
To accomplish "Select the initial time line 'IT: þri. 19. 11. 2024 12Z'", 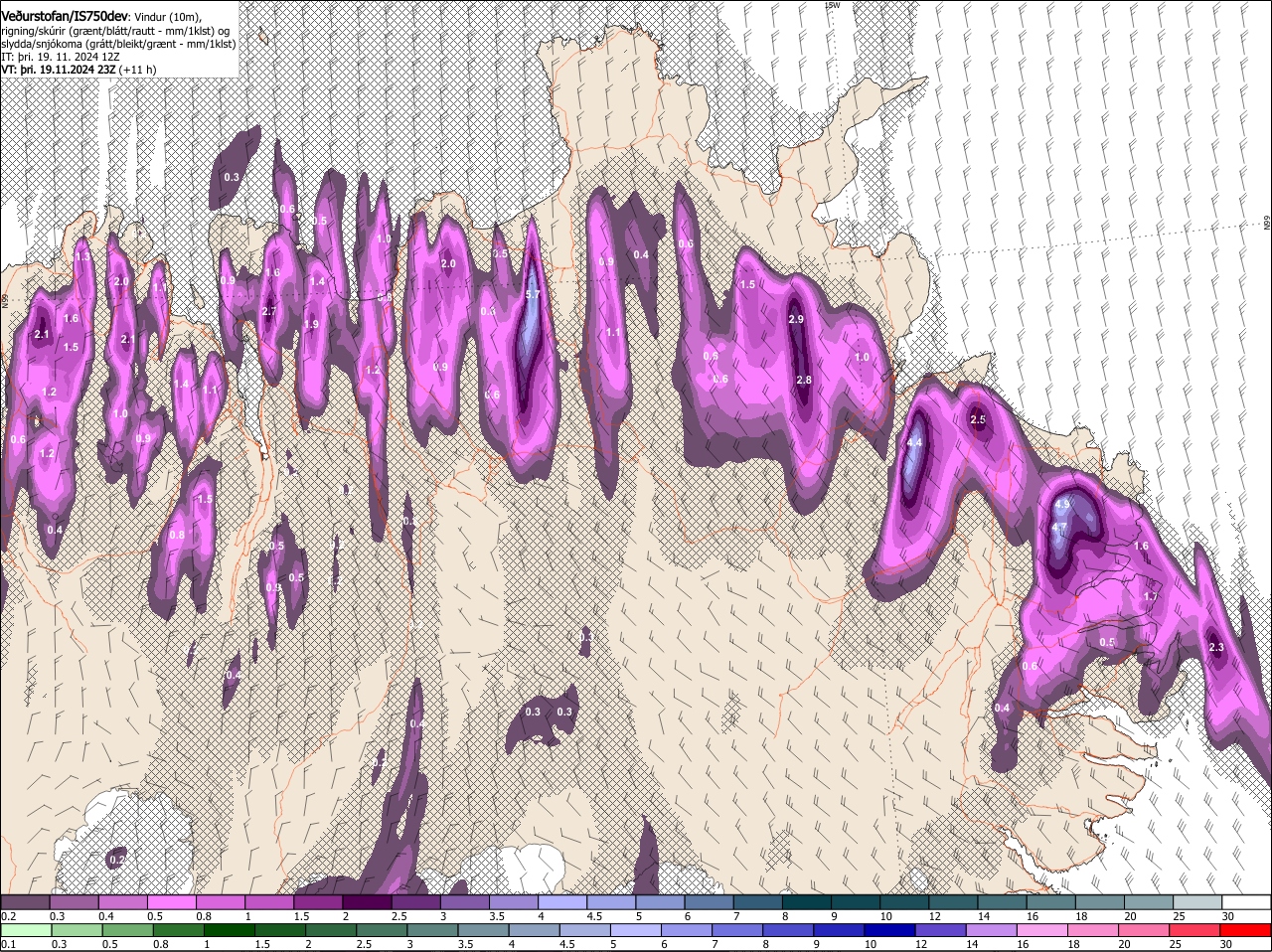I will coord(61,57).
